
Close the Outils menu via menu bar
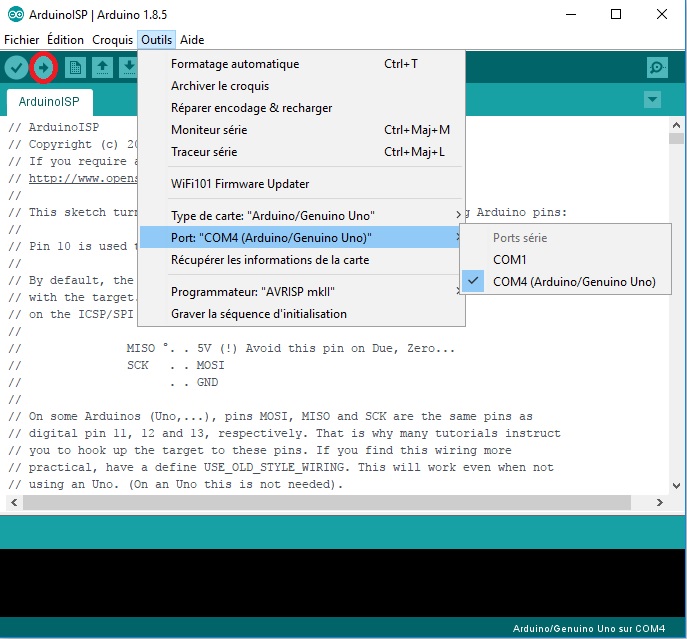(x=156, y=40)
